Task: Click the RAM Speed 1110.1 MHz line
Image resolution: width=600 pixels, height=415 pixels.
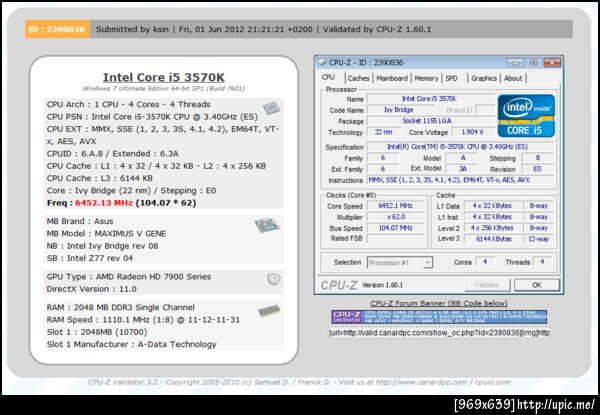Action: point(143,320)
